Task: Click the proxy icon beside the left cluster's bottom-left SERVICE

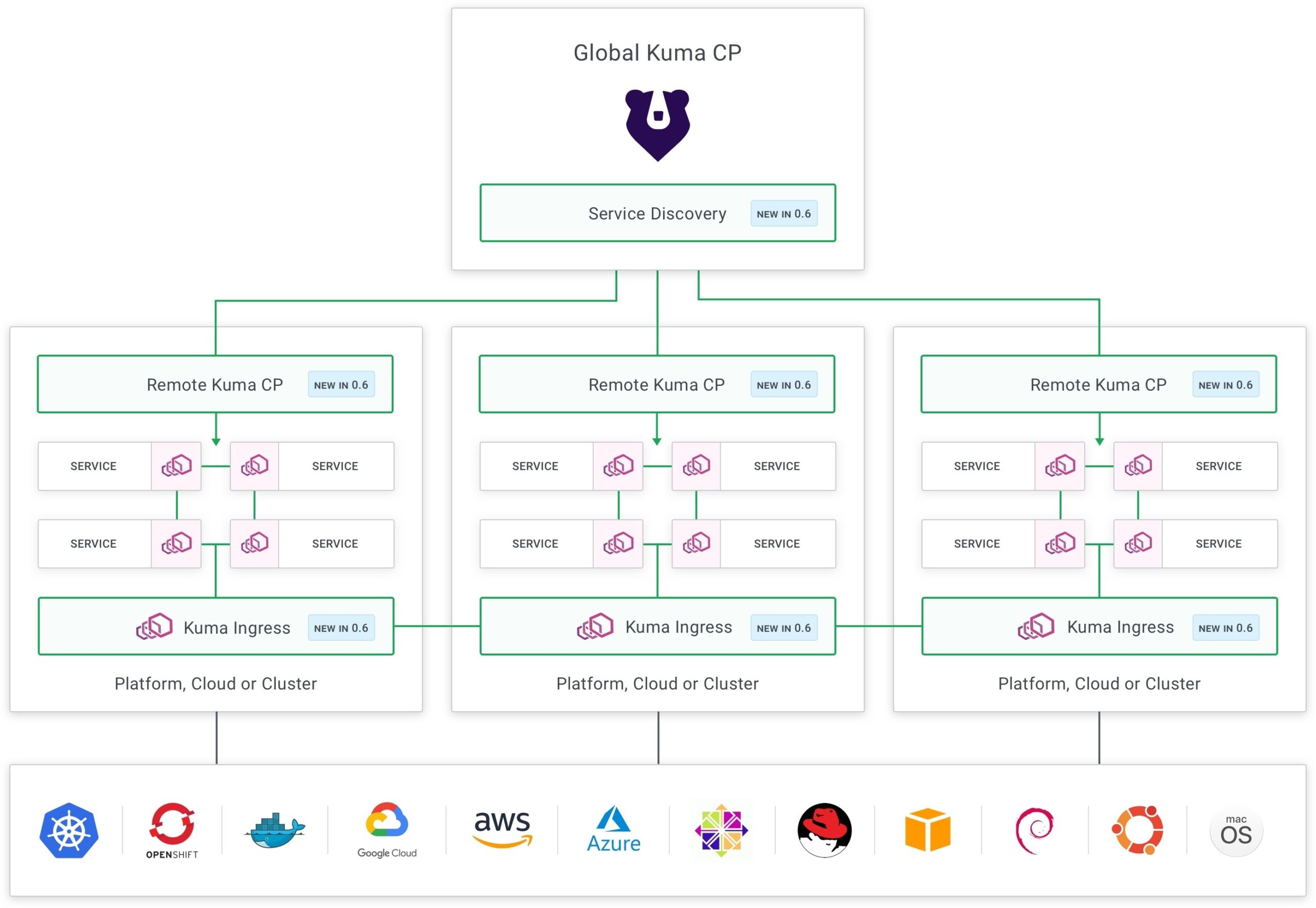Action: pyautogui.click(x=176, y=544)
